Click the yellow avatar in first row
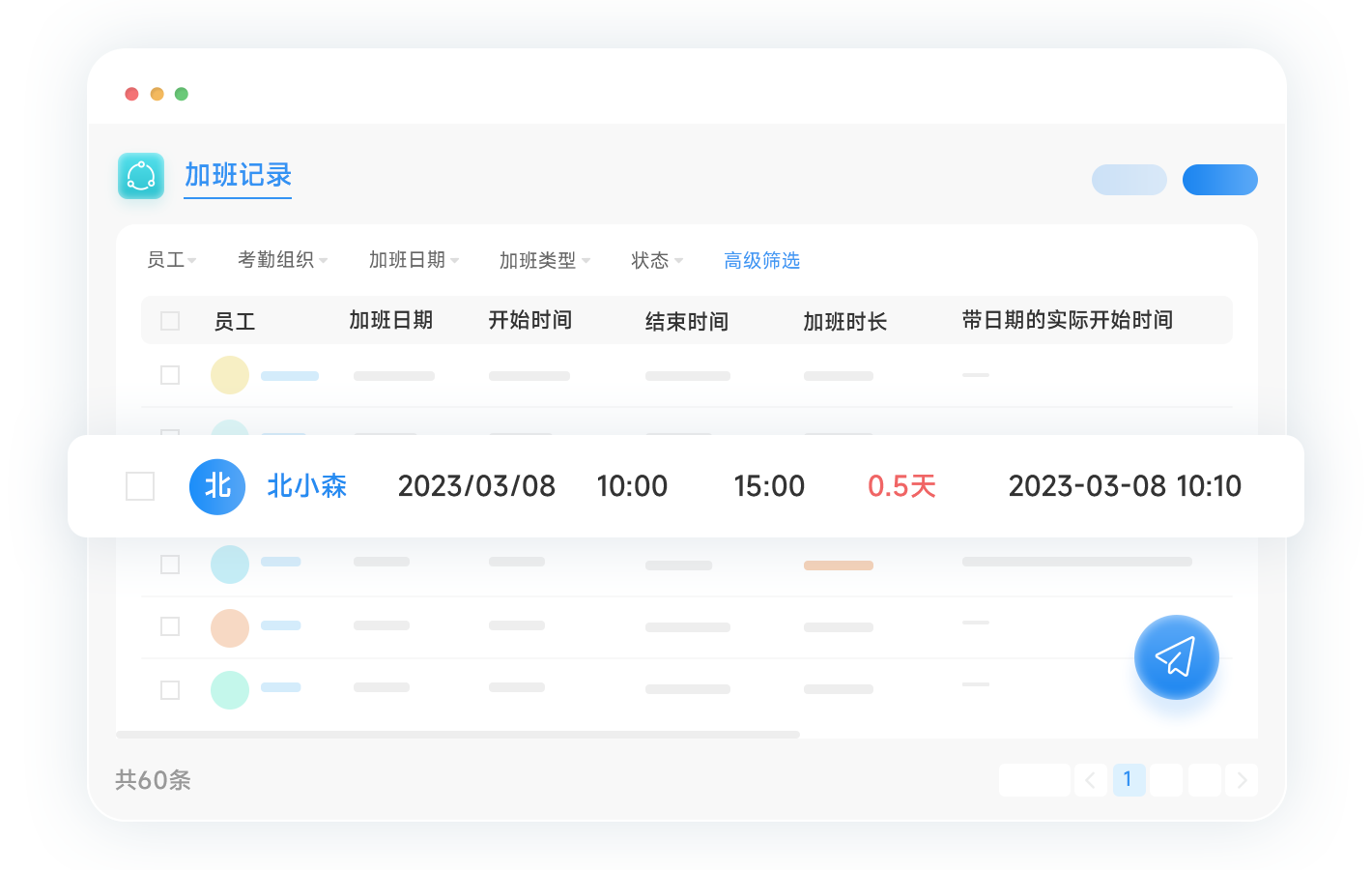 coord(230,375)
